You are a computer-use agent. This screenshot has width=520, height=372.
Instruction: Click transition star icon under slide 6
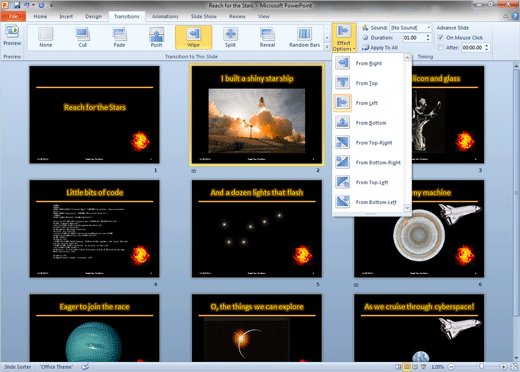[356, 285]
